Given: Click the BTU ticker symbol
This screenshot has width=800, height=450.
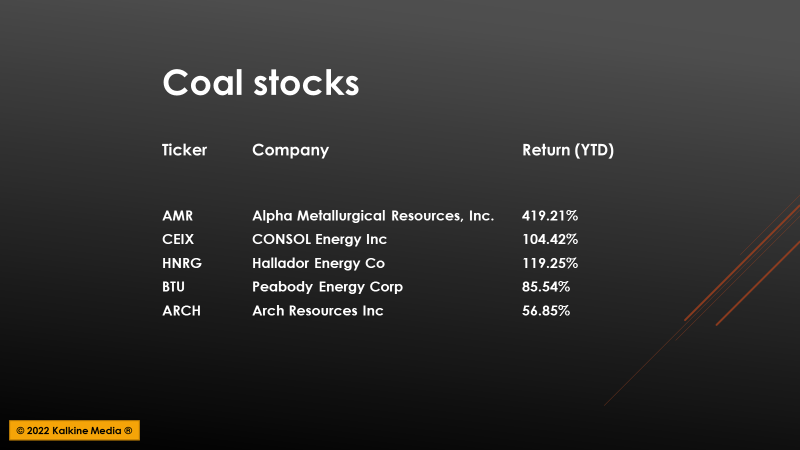Looking at the screenshot, I should tap(173, 287).
